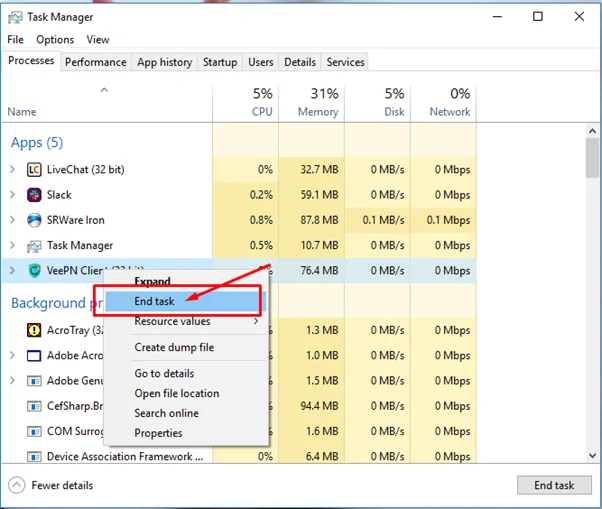
Task: Expand the Adobe Acrobat background process
Action: coord(12,355)
